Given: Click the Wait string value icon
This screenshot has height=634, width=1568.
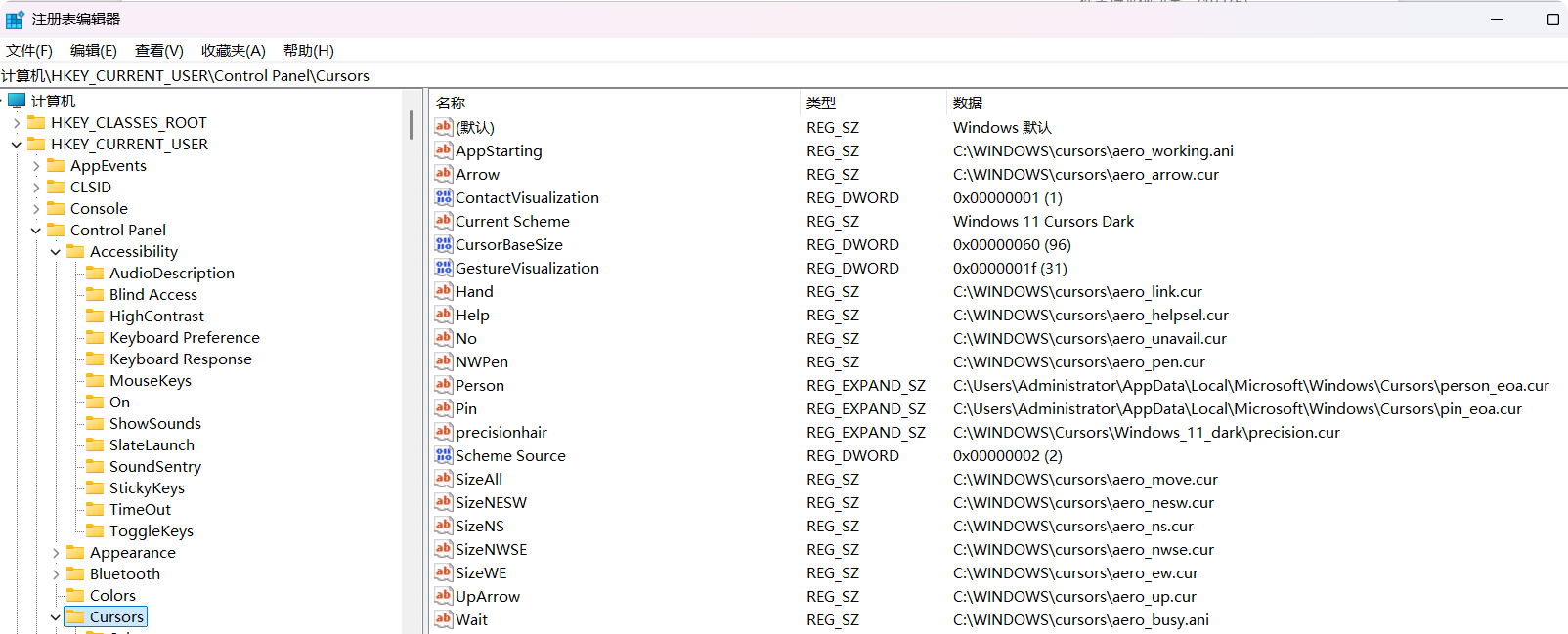Looking at the screenshot, I should [x=444, y=619].
